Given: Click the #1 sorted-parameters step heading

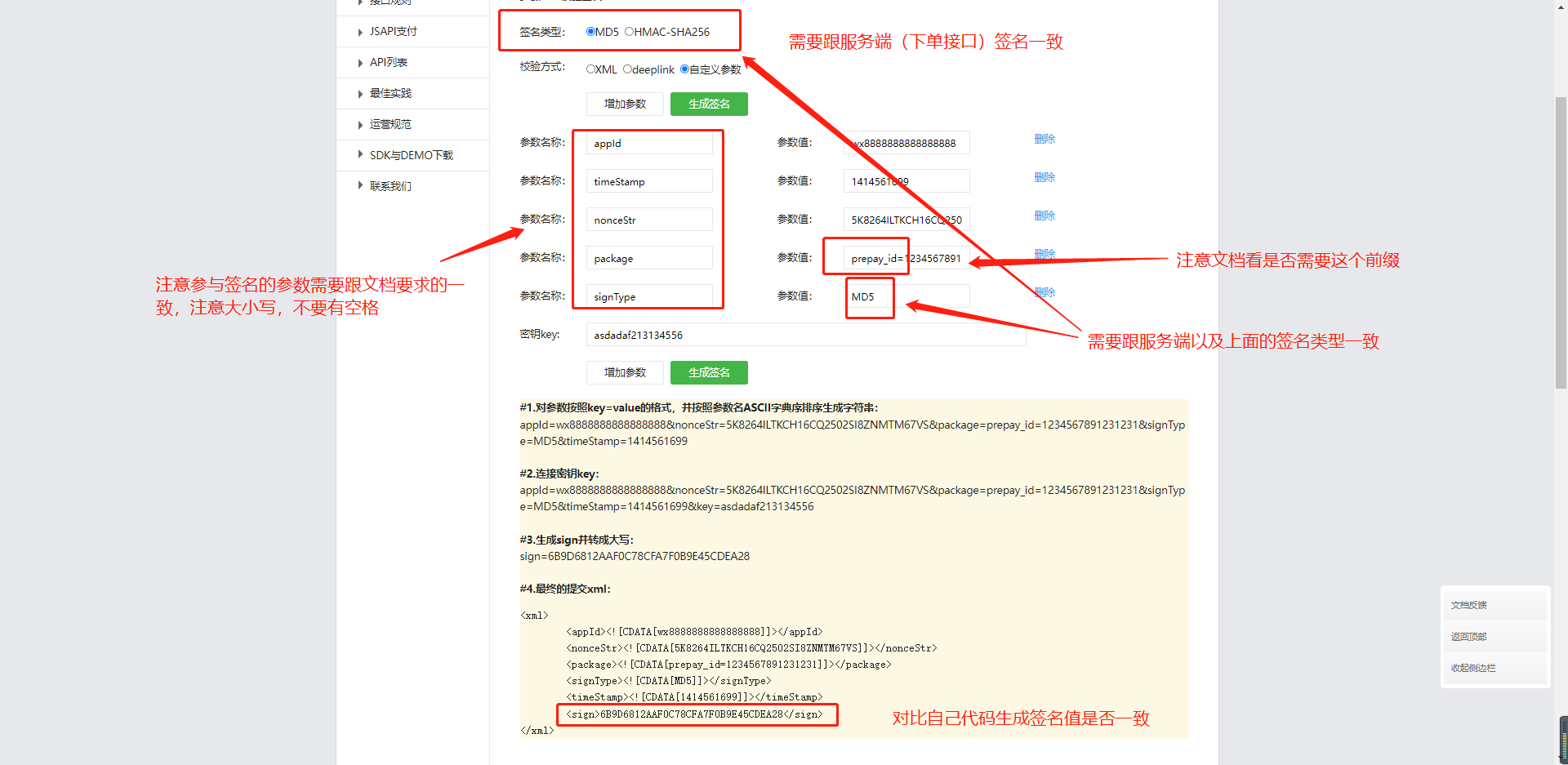Looking at the screenshot, I should pos(699,407).
